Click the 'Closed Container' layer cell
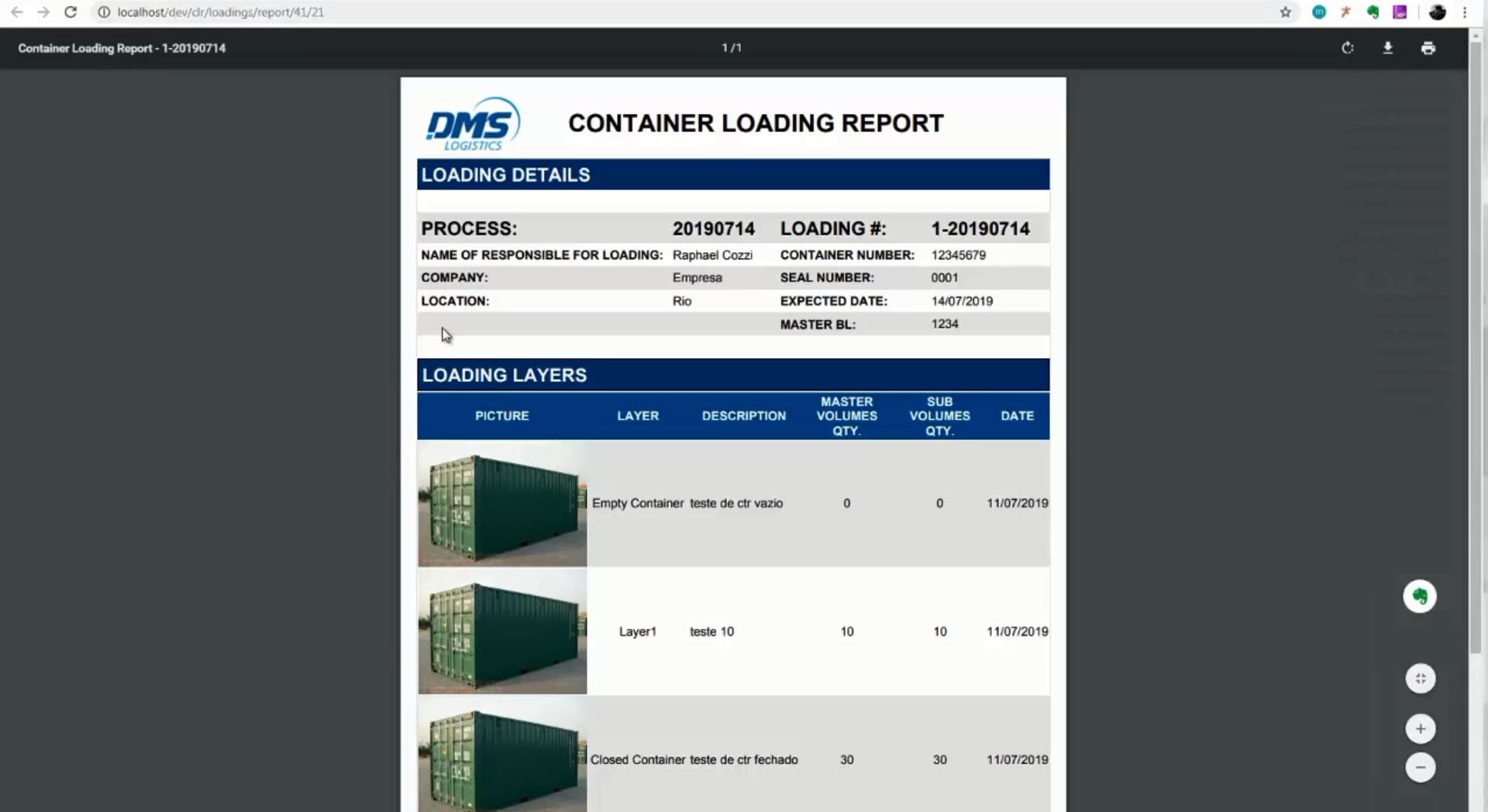The height and width of the screenshot is (812, 1488). (637, 759)
